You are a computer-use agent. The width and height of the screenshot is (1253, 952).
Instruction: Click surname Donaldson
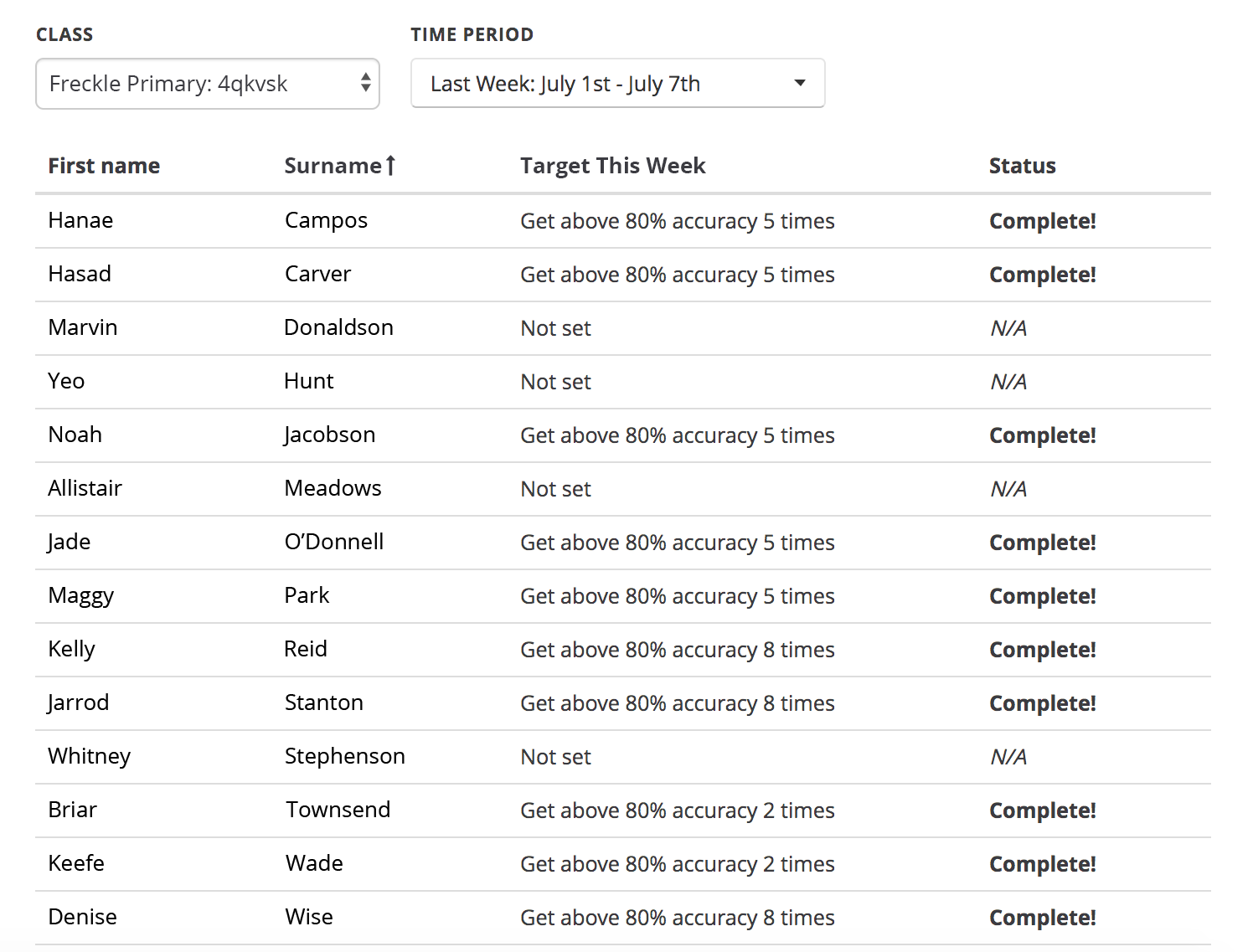338,327
